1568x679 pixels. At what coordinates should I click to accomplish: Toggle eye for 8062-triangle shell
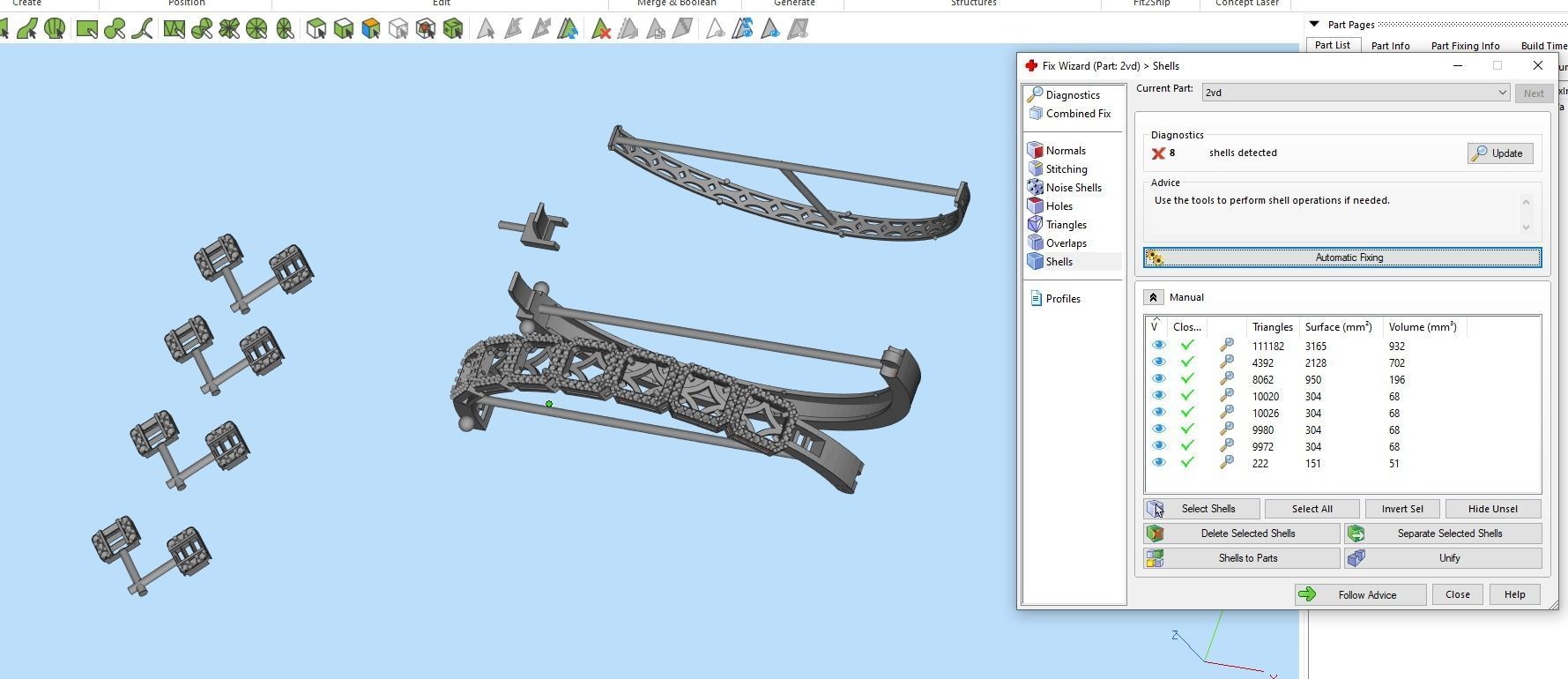[x=1158, y=379]
